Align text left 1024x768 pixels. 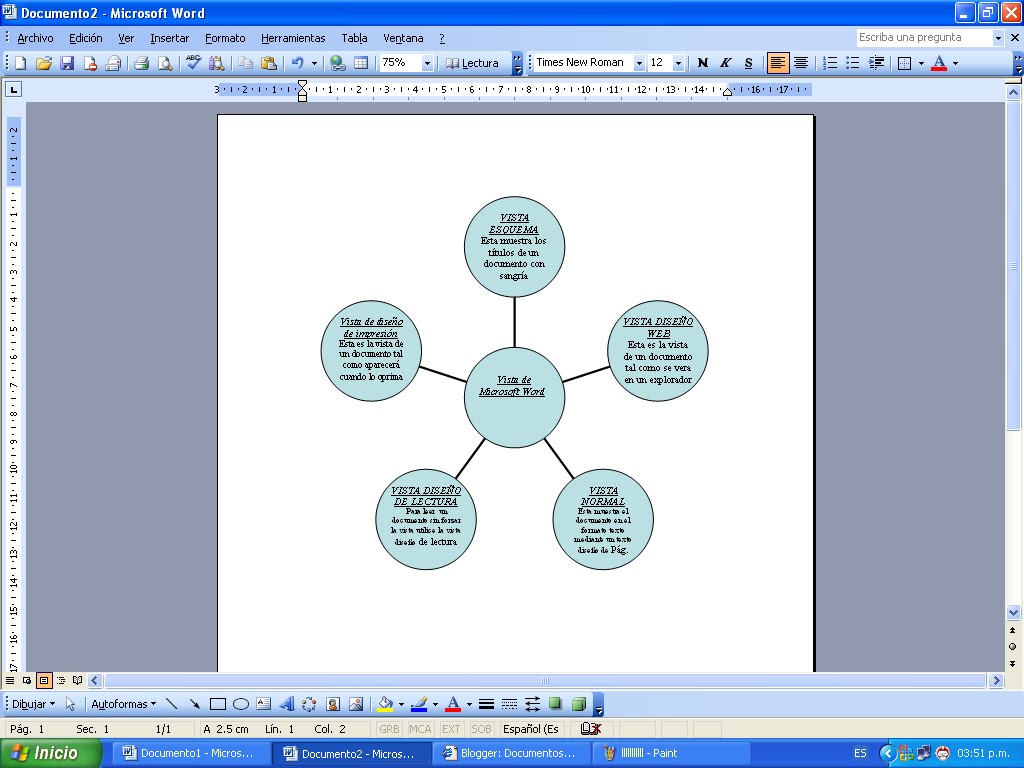[777, 63]
